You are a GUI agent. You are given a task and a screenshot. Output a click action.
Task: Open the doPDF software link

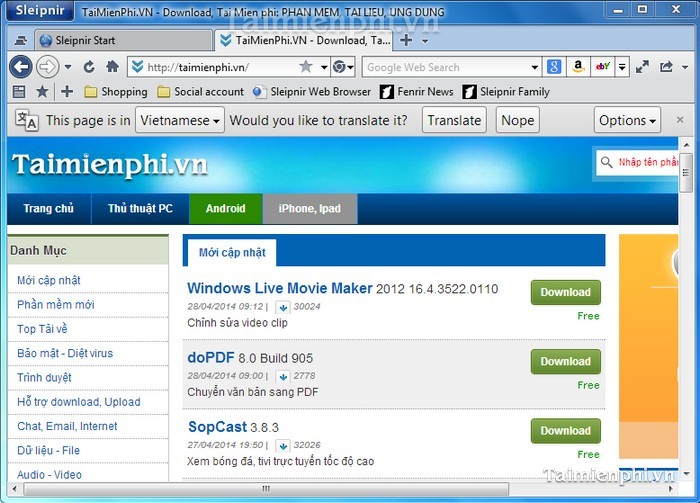pyautogui.click(x=210, y=357)
